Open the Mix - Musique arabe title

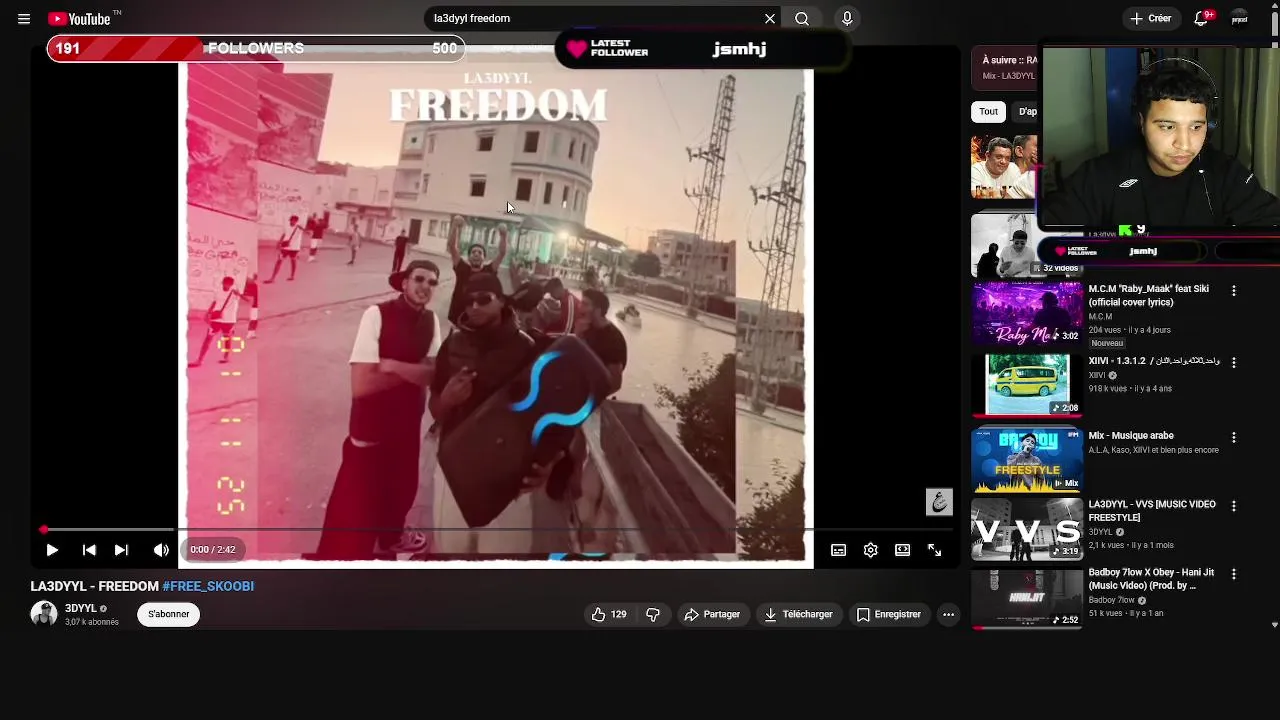(1131, 436)
